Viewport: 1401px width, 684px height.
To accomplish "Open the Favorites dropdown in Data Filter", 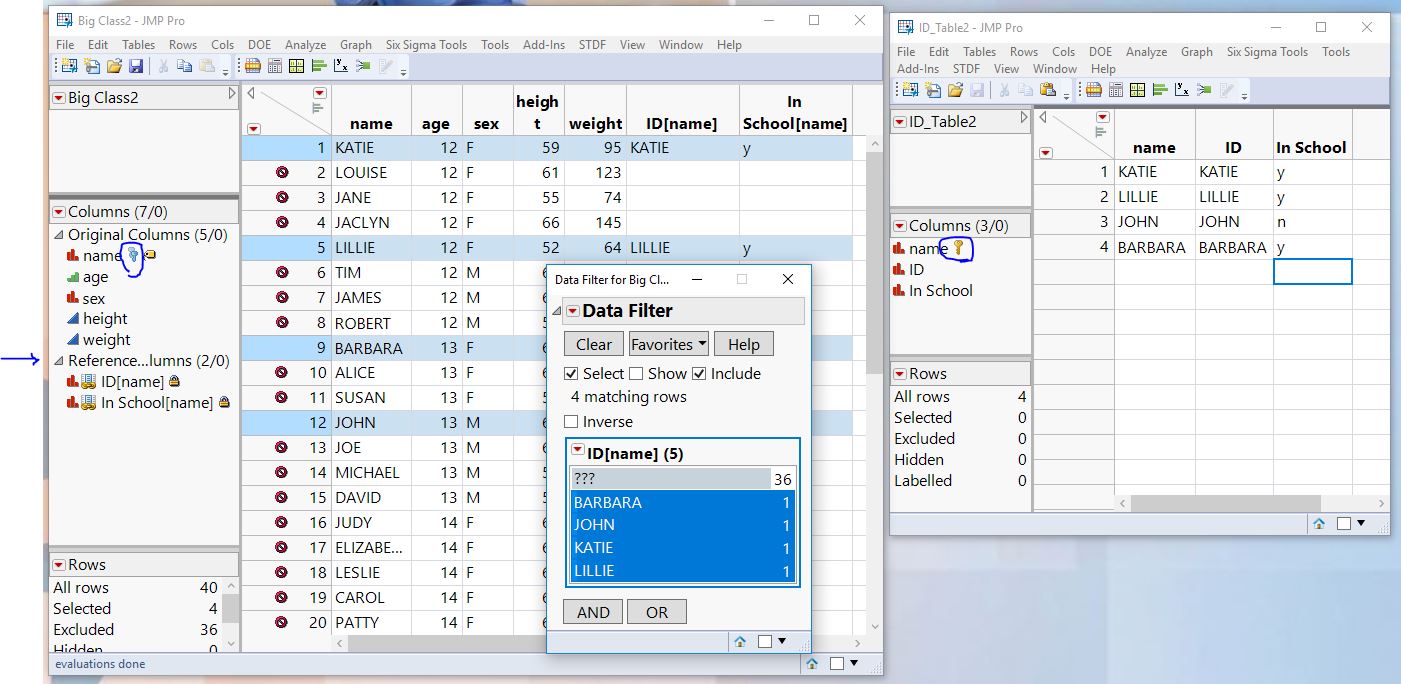I will click(x=668, y=344).
